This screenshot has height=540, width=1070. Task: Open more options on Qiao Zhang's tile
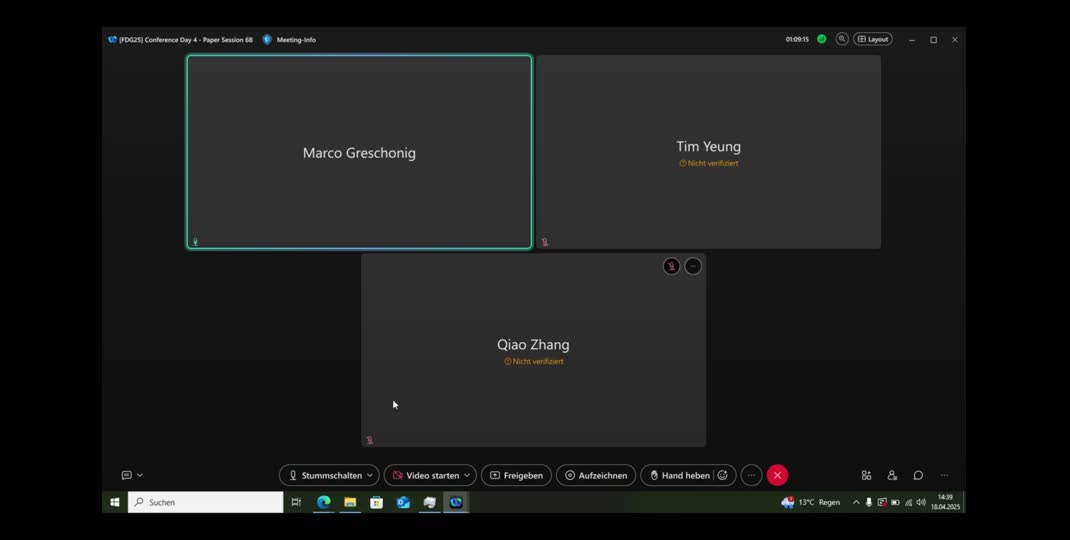(693, 266)
